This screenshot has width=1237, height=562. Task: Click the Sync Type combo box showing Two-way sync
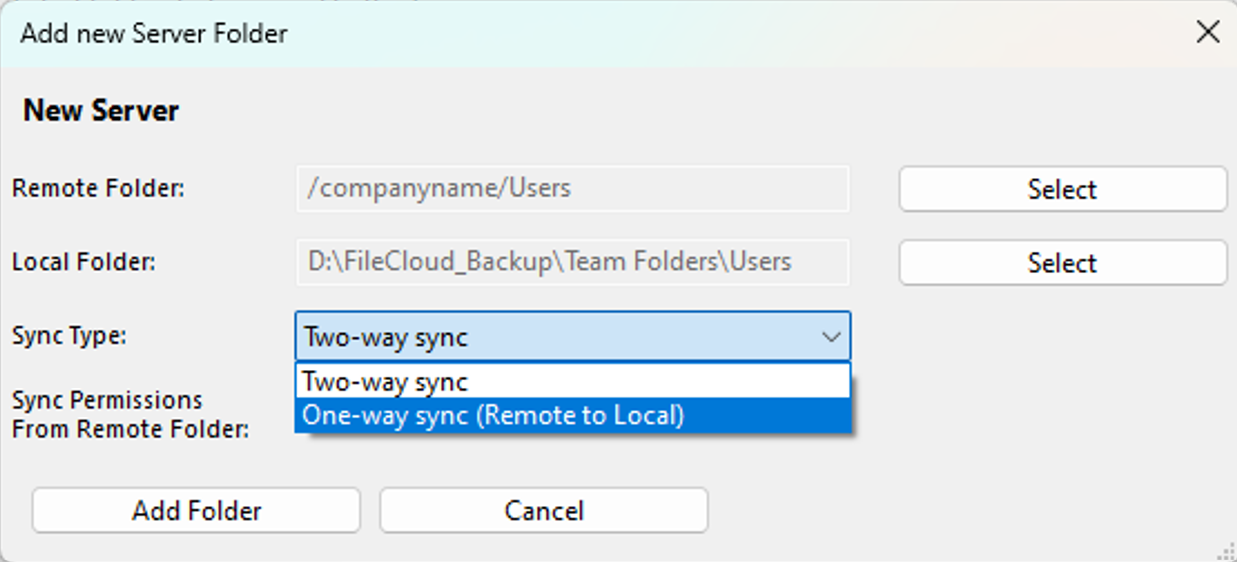[573, 336]
